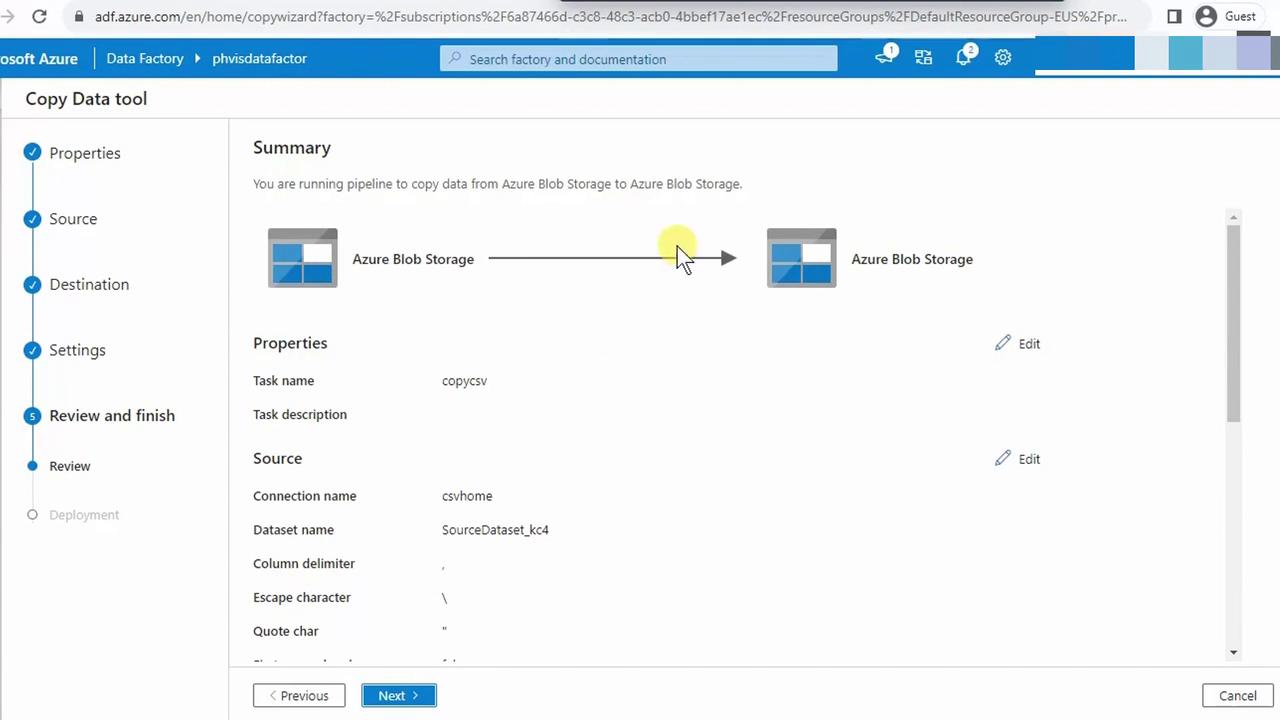
Task: Jump to the Destination wizard step
Action: (x=89, y=284)
